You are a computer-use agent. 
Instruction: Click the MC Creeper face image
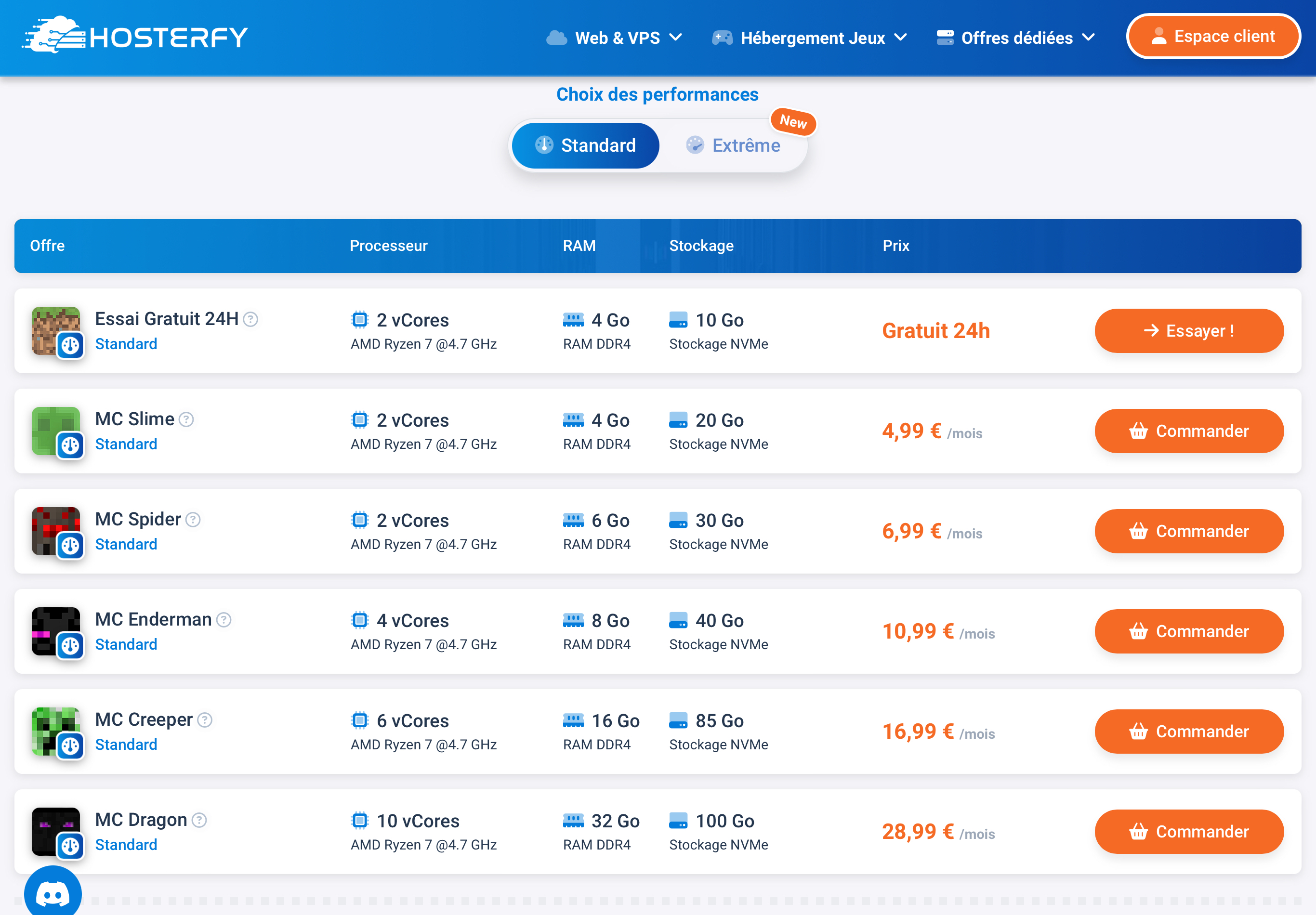[x=55, y=732]
